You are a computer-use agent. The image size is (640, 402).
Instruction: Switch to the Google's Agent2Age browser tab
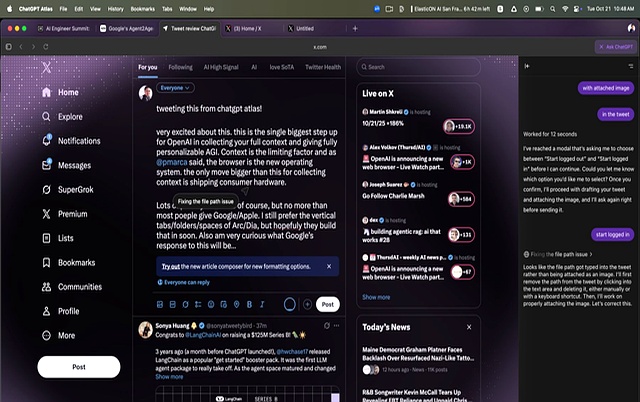tap(127, 29)
